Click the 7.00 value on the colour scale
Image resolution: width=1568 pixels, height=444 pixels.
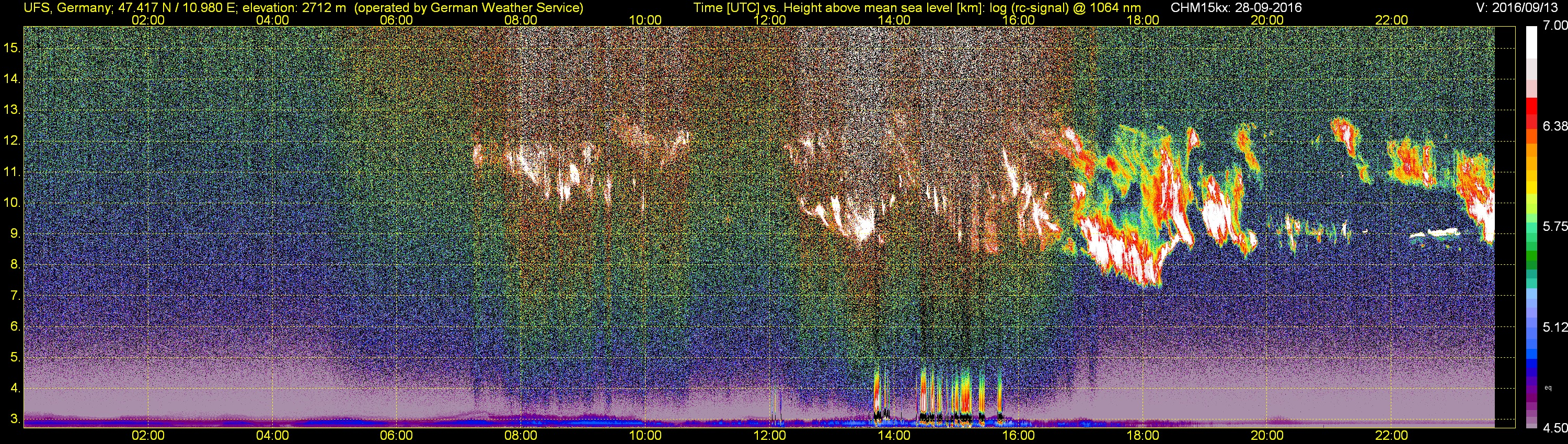click(x=1555, y=26)
